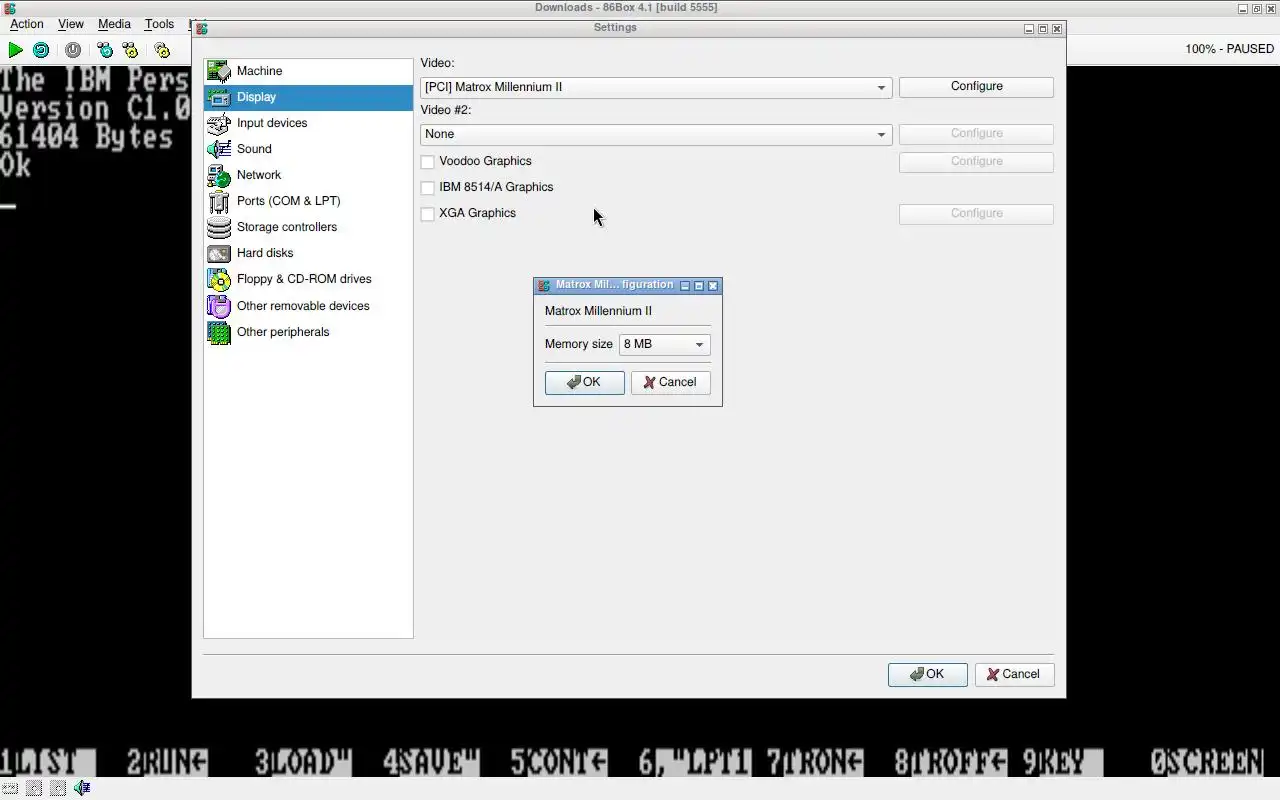The image size is (1280, 800).
Task: Close the Settings window
Action: 1057,29
